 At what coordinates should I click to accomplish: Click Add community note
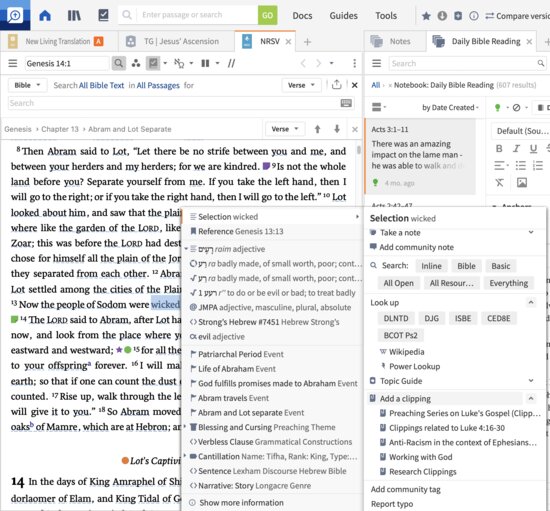point(416,247)
